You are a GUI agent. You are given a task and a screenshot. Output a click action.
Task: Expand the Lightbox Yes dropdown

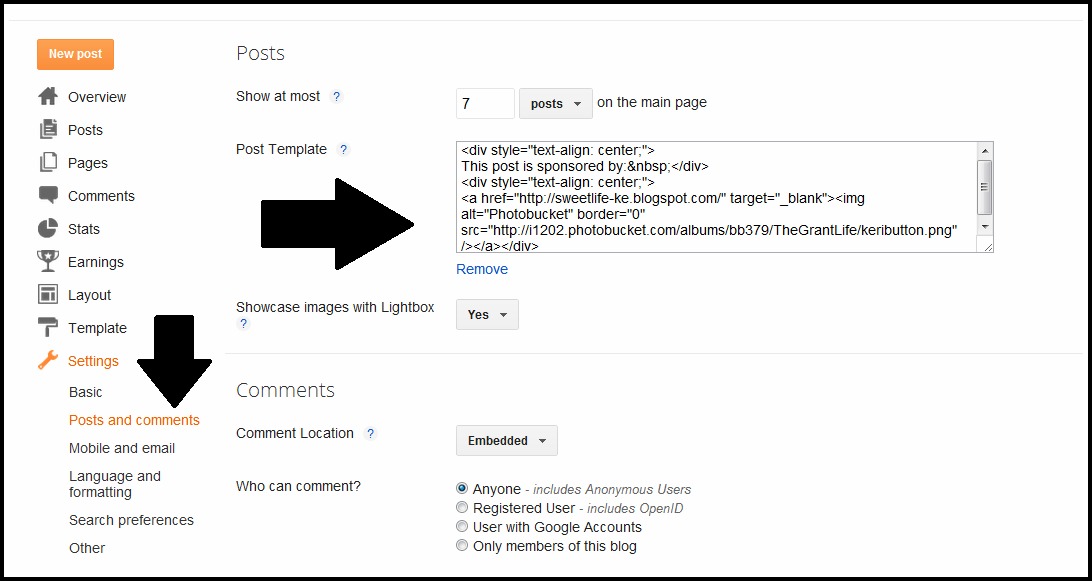click(487, 315)
